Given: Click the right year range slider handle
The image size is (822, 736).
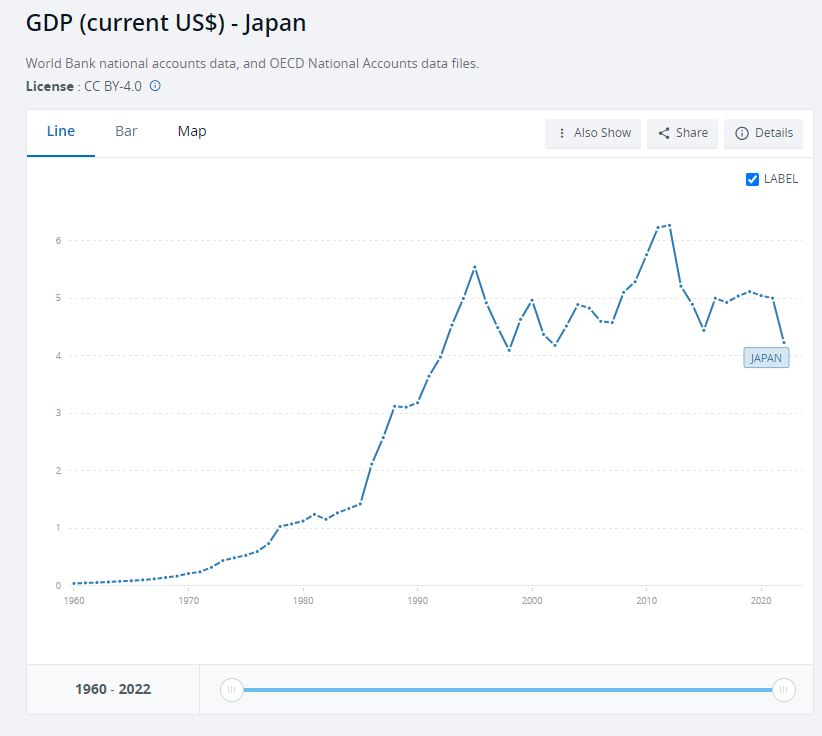Looking at the screenshot, I should (x=784, y=689).
